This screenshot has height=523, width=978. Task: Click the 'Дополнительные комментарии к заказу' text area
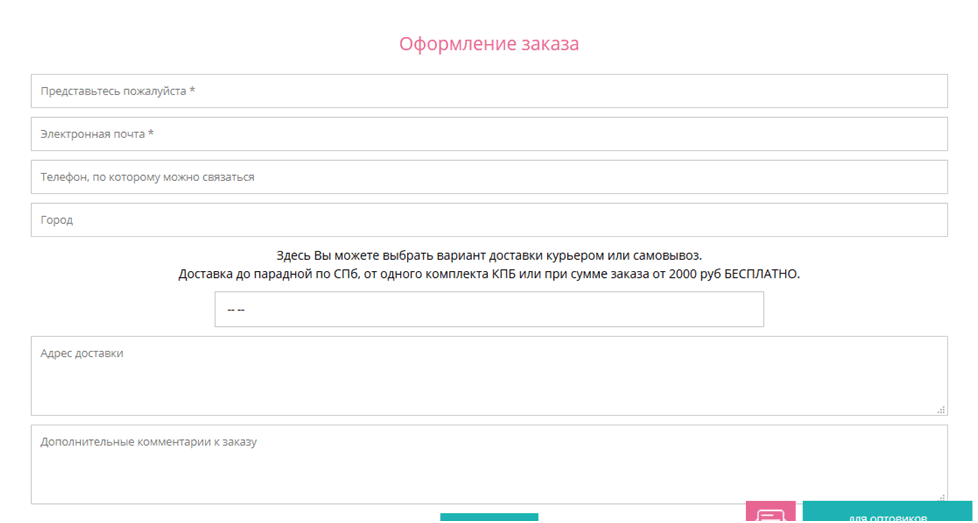489,464
